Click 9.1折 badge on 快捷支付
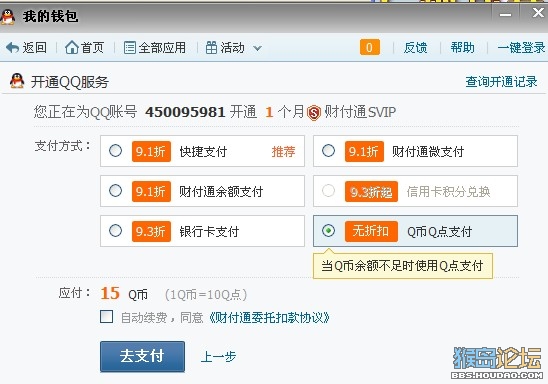The height and width of the screenshot is (384, 548). tap(151, 151)
